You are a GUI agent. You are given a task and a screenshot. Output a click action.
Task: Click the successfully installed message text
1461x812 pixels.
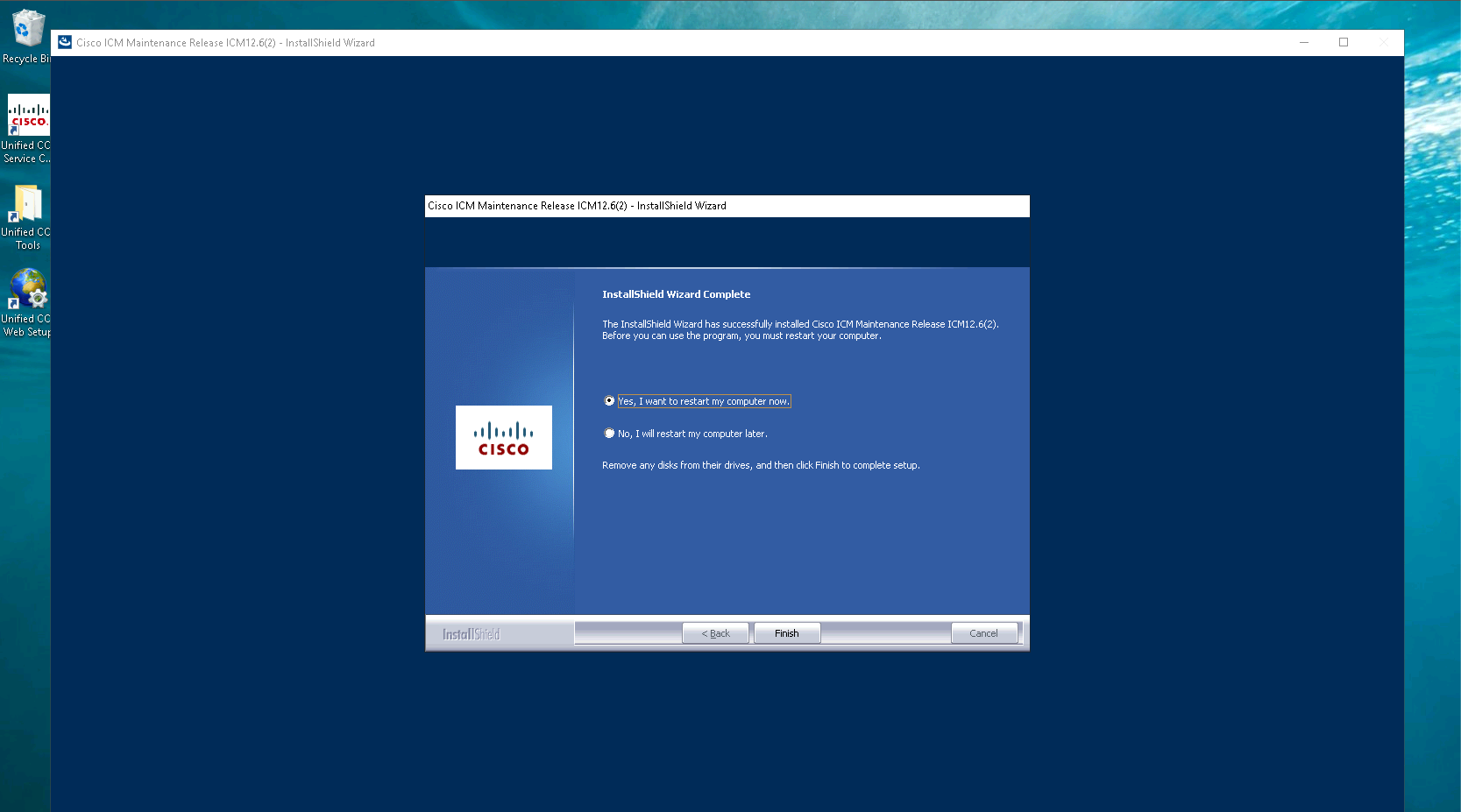coord(799,329)
